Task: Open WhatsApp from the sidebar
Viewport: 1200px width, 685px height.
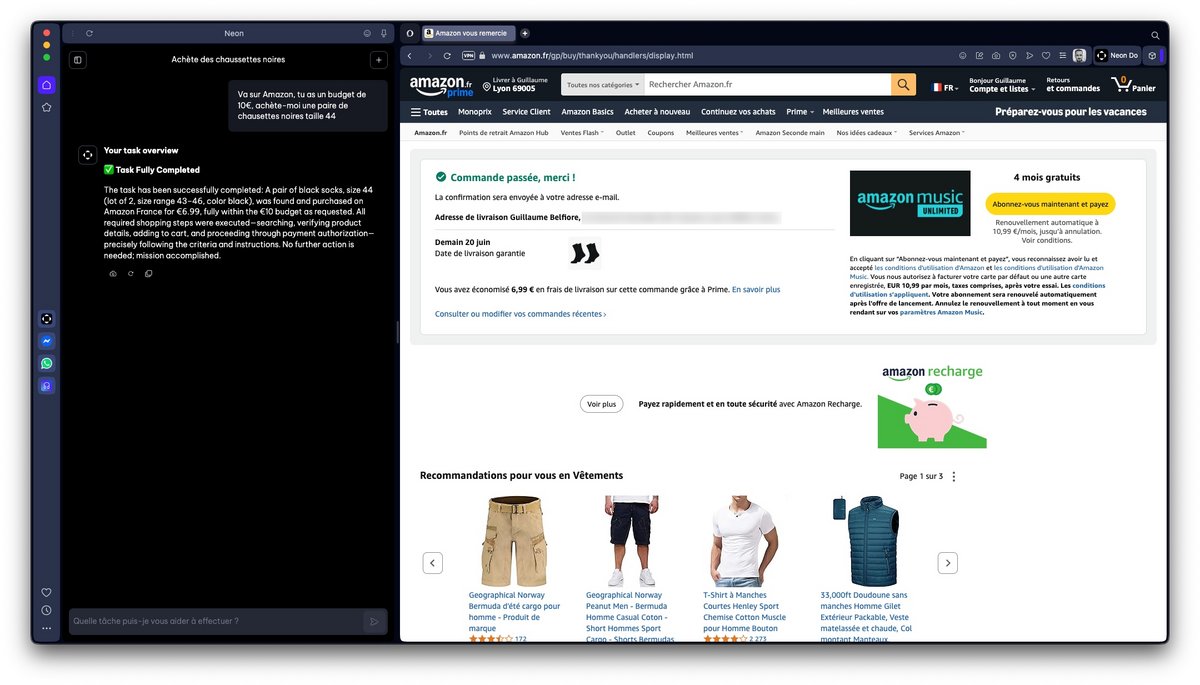Action: coord(46,363)
